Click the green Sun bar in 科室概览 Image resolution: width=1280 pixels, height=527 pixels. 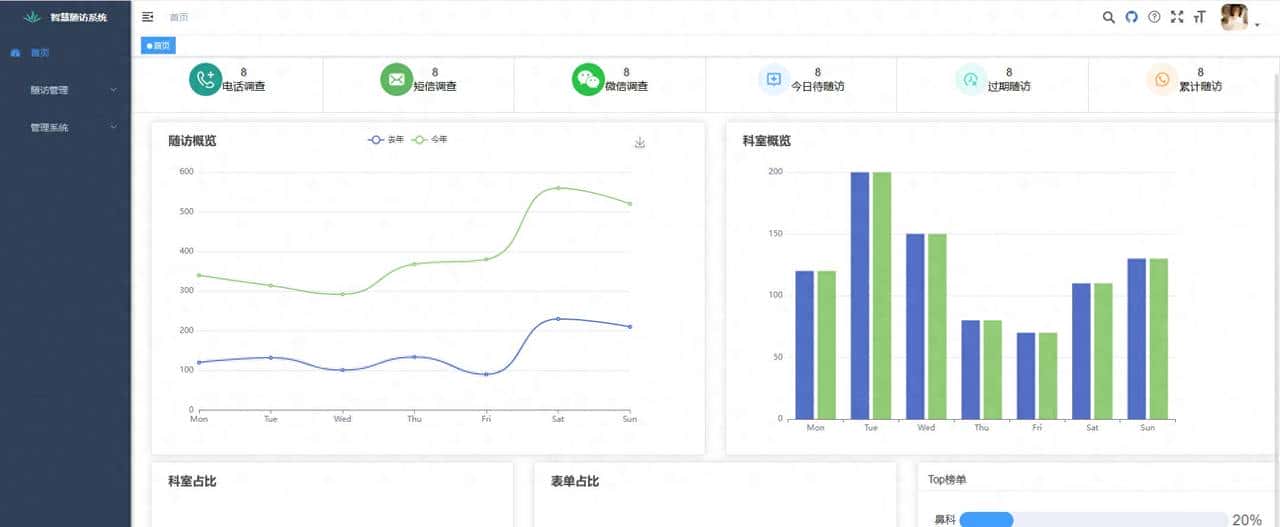1158,339
